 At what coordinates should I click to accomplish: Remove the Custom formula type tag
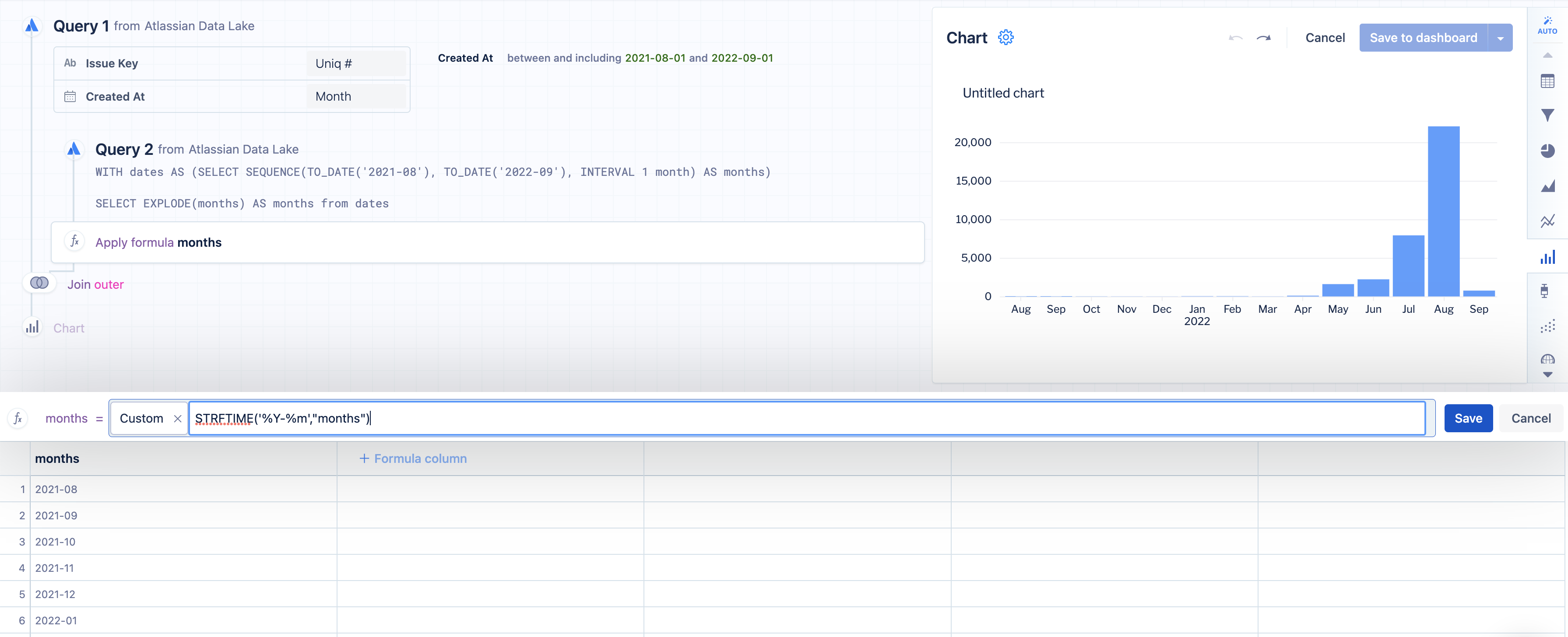pyautogui.click(x=177, y=419)
